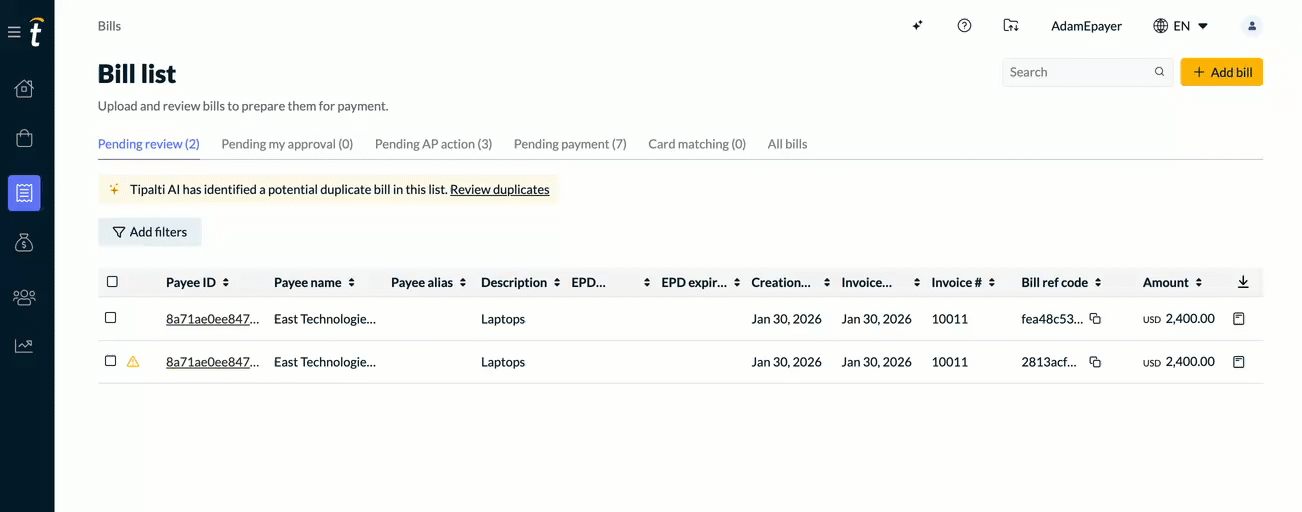The width and height of the screenshot is (1302, 512).
Task: Open the money bag payments sidebar icon
Action: (x=24, y=243)
